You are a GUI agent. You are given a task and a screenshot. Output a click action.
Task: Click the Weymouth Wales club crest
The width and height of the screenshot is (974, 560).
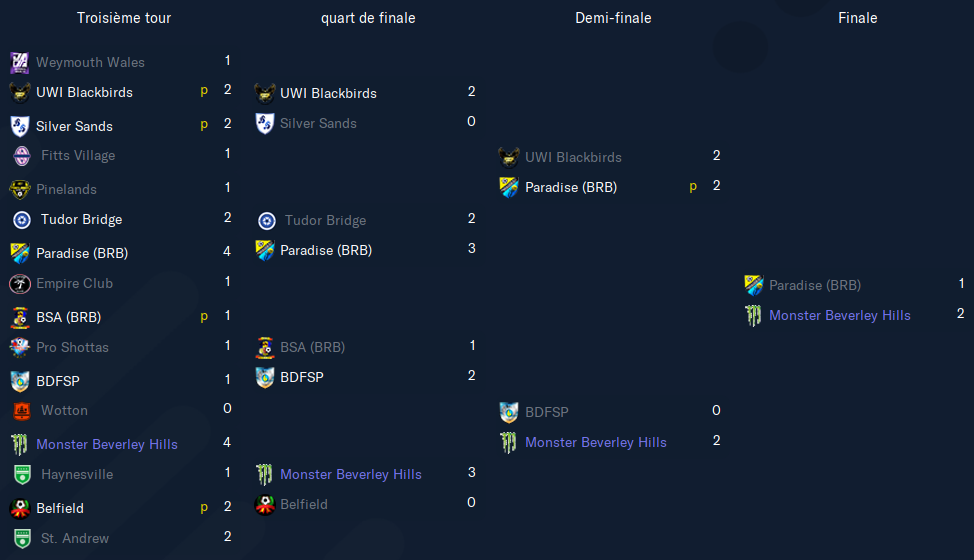pyautogui.click(x=20, y=62)
